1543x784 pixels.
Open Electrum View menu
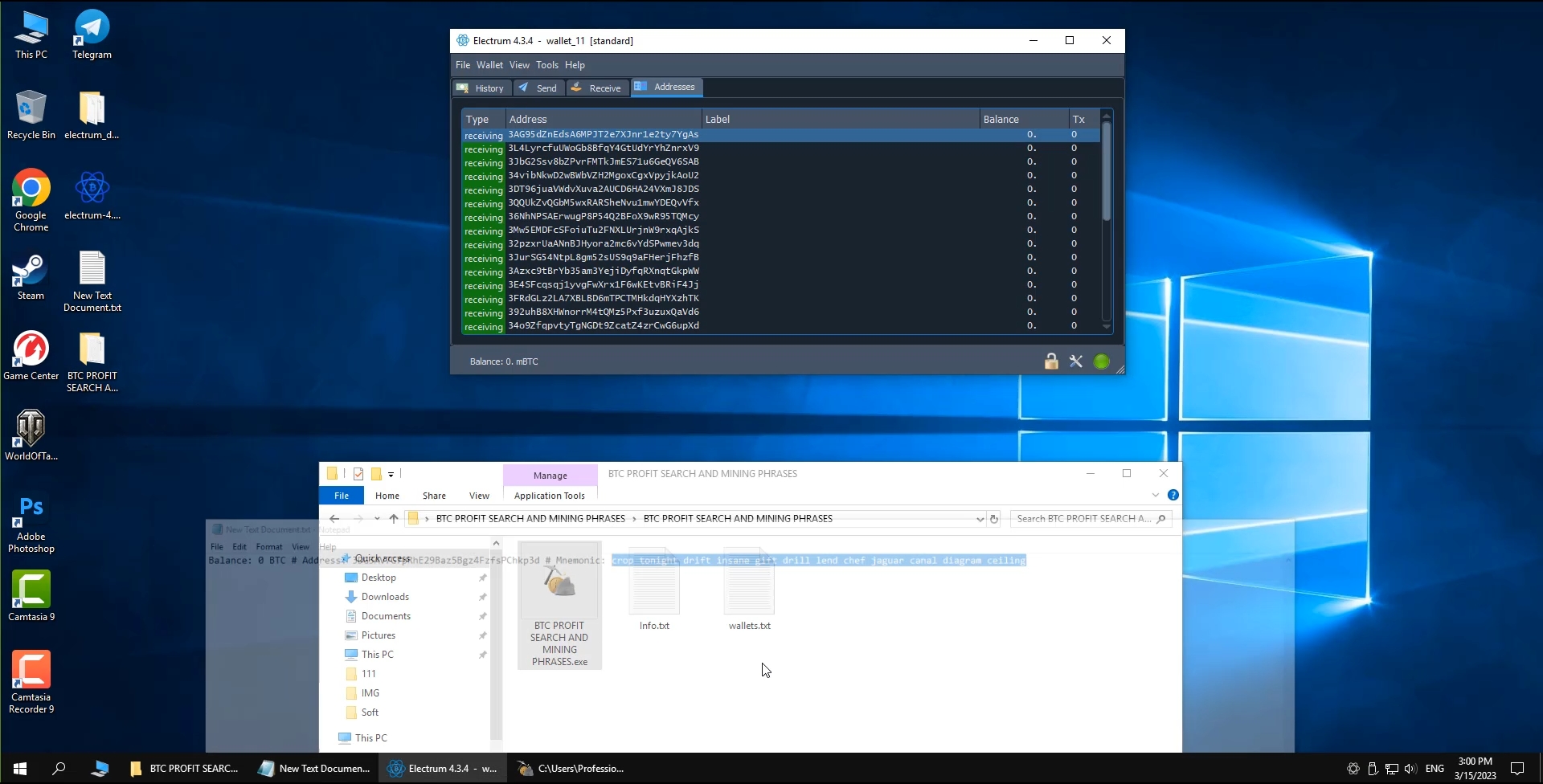coord(519,65)
